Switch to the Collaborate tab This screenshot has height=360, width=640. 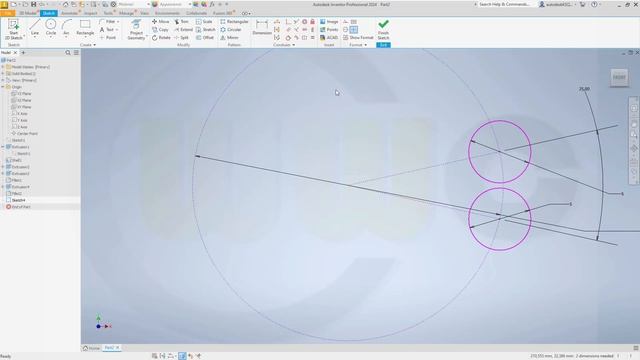(196, 13)
